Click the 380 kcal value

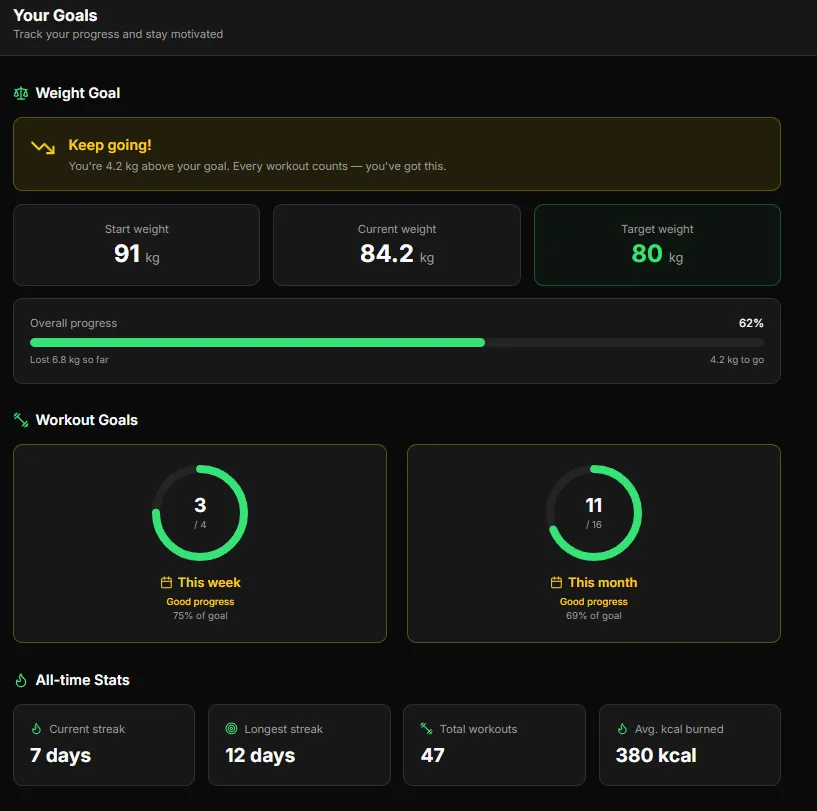[656, 755]
